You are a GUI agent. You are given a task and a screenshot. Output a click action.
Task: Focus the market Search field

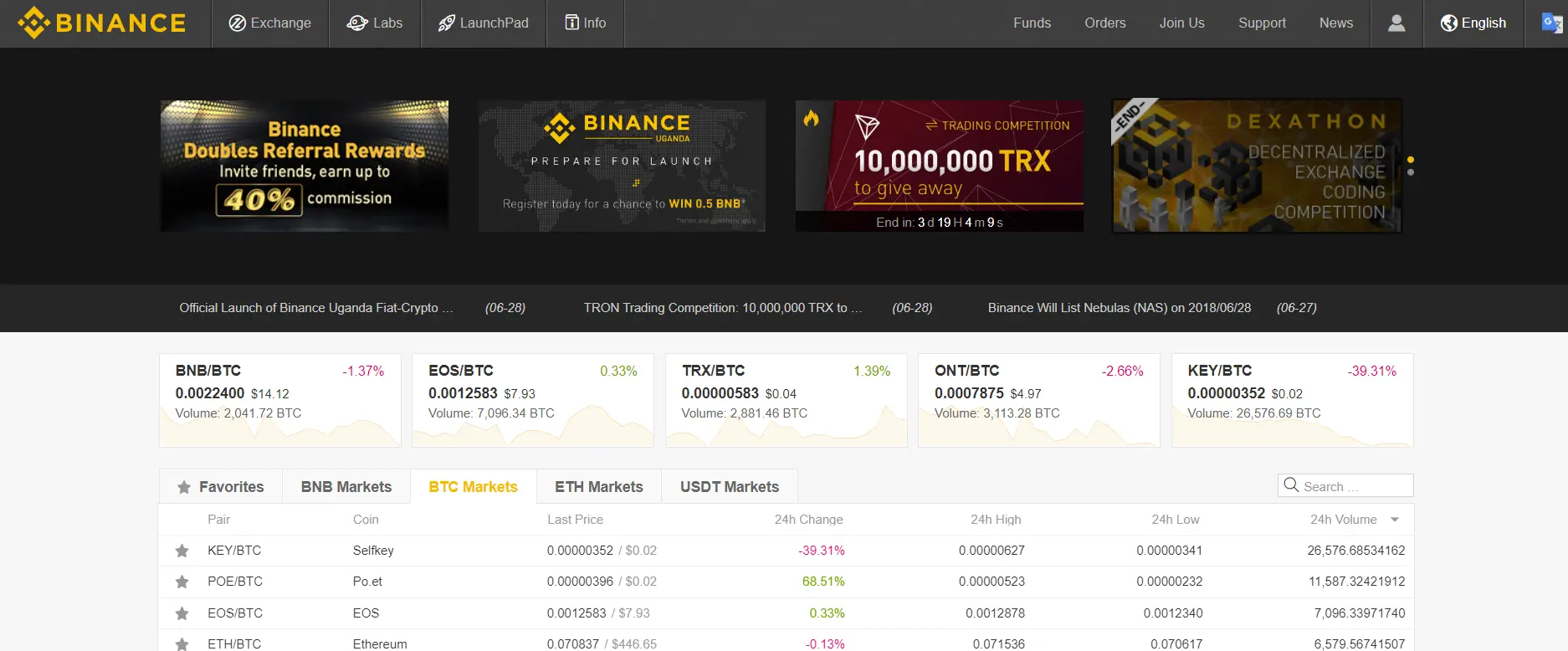1345,485
